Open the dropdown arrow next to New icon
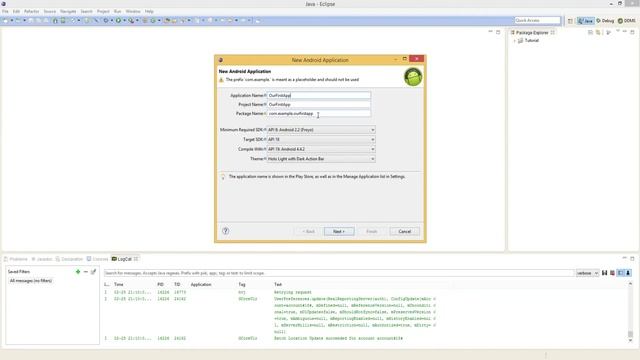This screenshot has height=360, width=640. (x=11, y=20)
